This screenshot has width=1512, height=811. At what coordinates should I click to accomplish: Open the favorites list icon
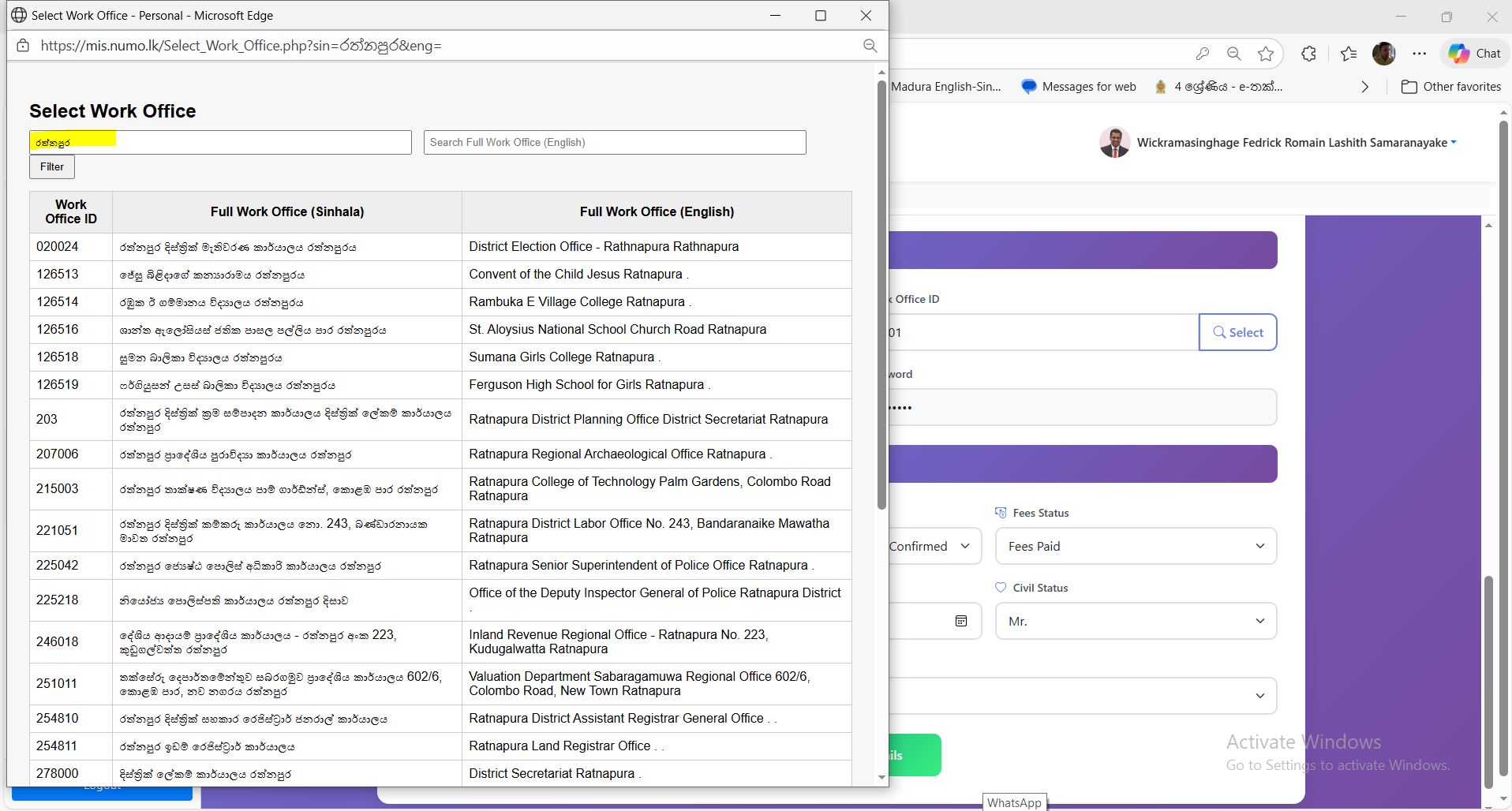coord(1349,54)
